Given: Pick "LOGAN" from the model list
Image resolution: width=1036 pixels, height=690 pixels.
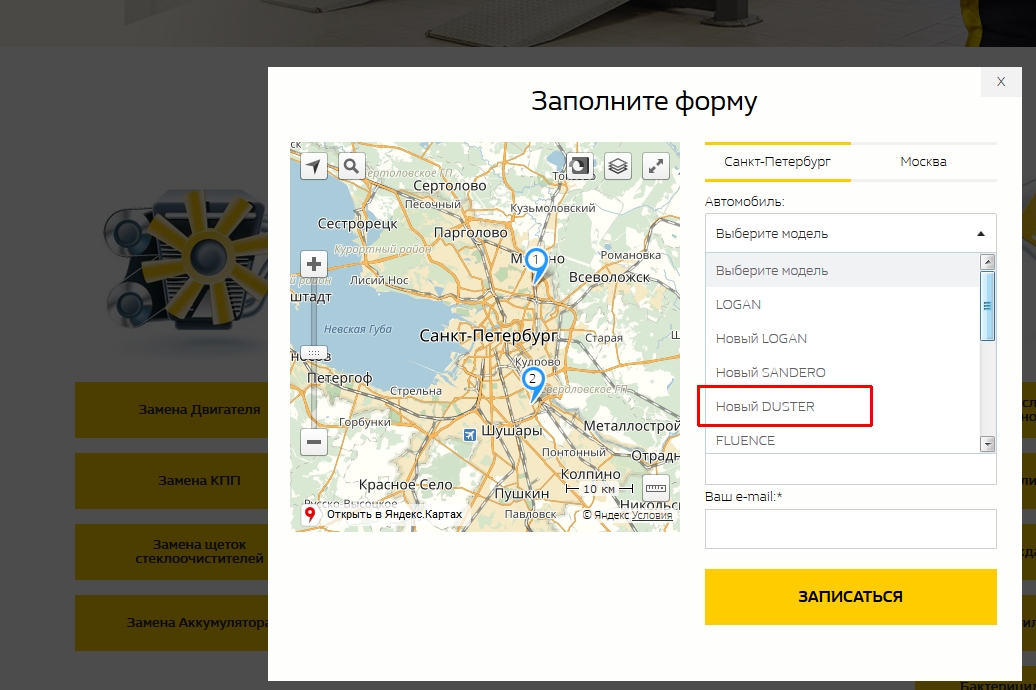Looking at the screenshot, I should tap(738, 305).
